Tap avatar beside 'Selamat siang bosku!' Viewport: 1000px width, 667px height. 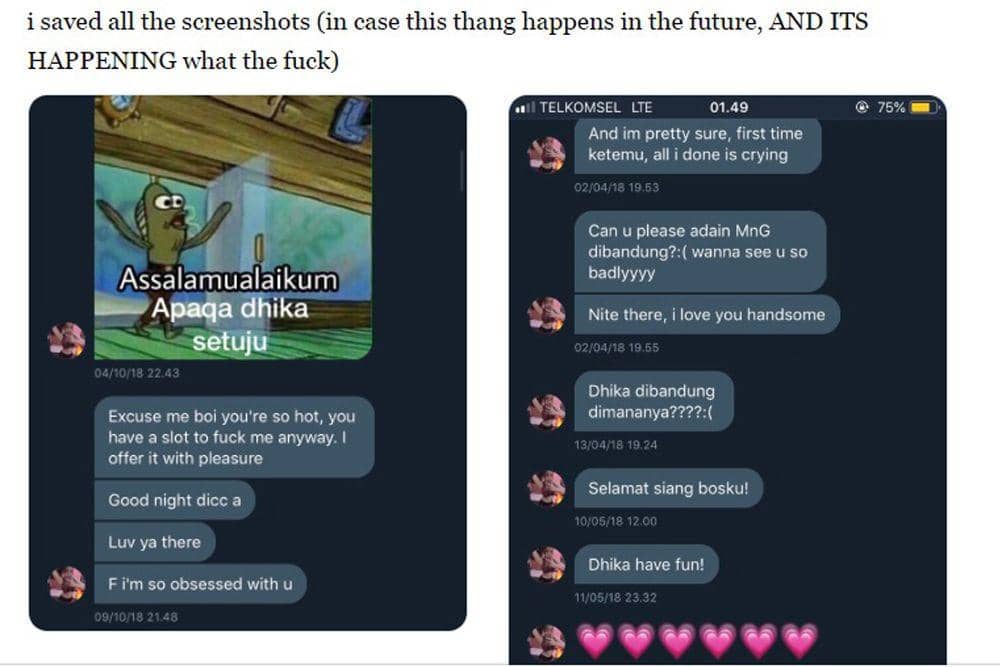pyautogui.click(x=547, y=488)
